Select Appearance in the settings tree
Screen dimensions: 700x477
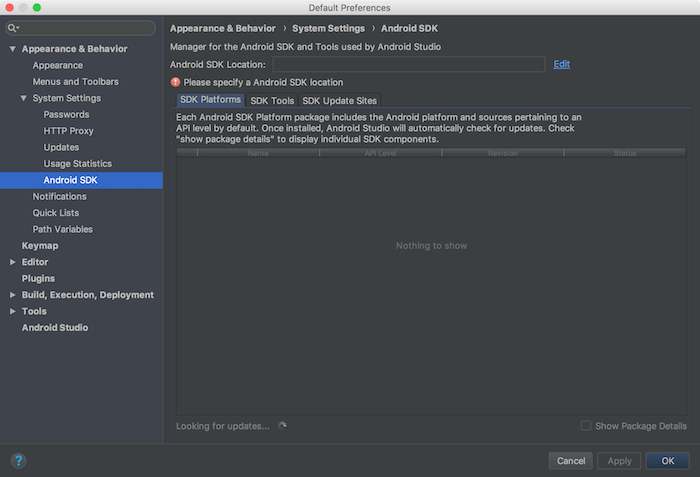(x=58, y=65)
